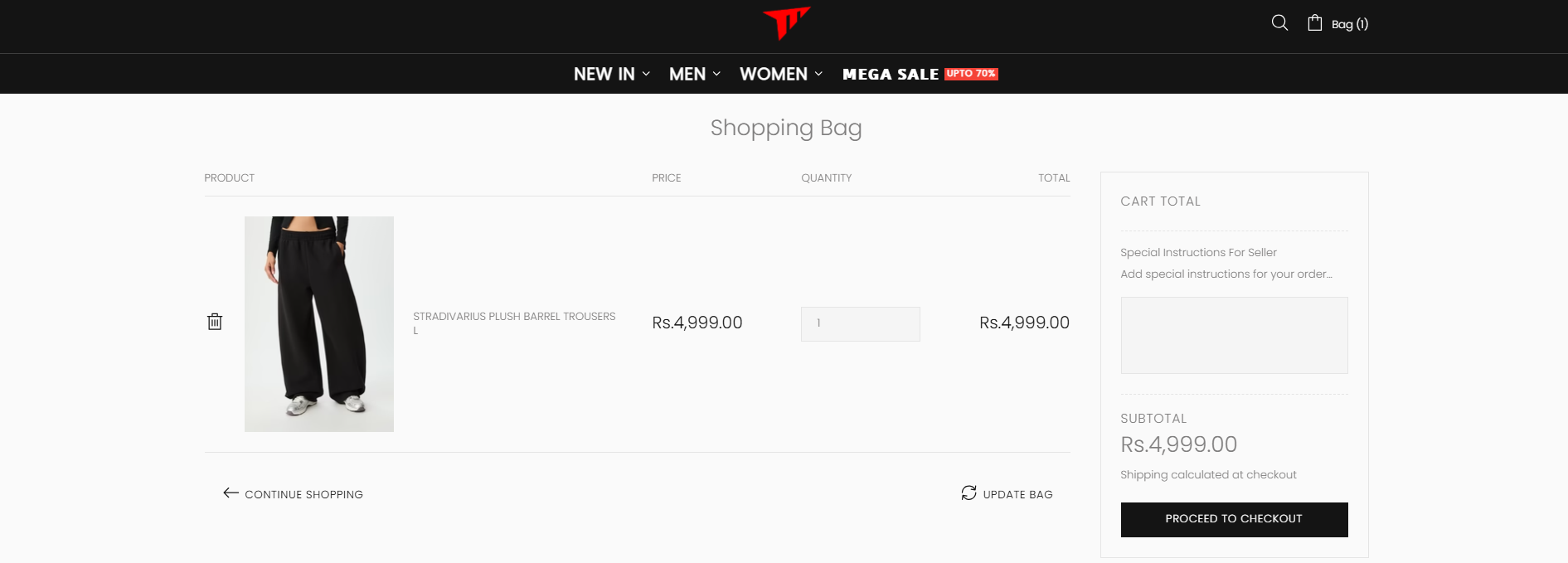The width and height of the screenshot is (1568, 563).
Task: Expand the chevron next to NEW IN
Action: [x=646, y=74]
